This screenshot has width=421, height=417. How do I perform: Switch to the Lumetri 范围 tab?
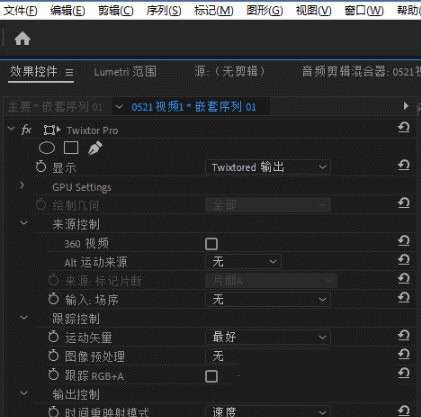tap(125, 72)
